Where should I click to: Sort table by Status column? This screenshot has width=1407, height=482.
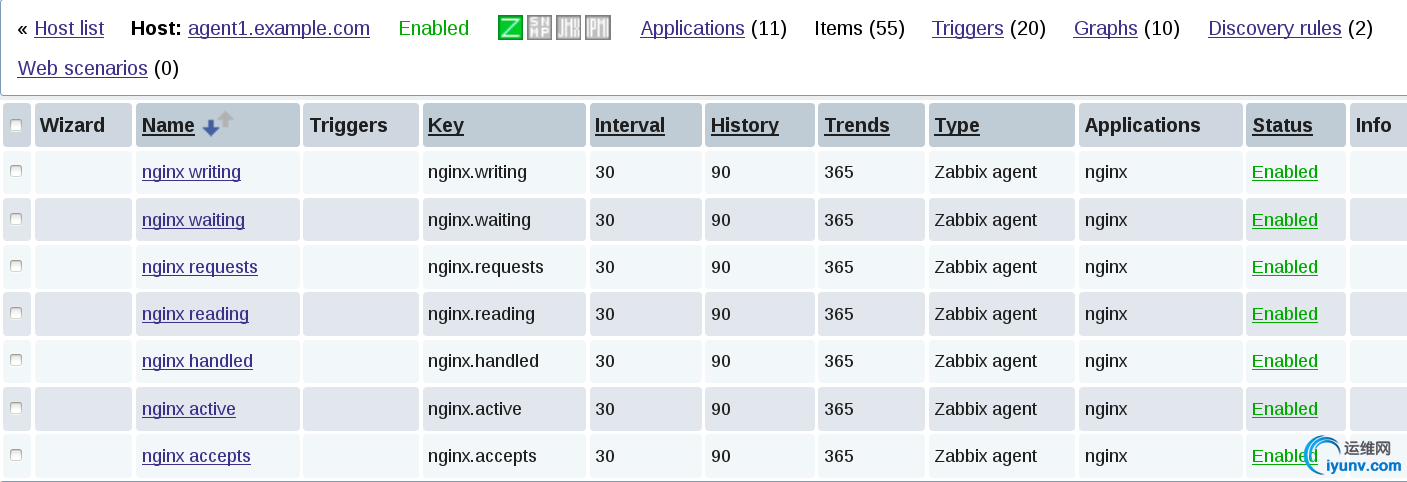pyautogui.click(x=1282, y=125)
